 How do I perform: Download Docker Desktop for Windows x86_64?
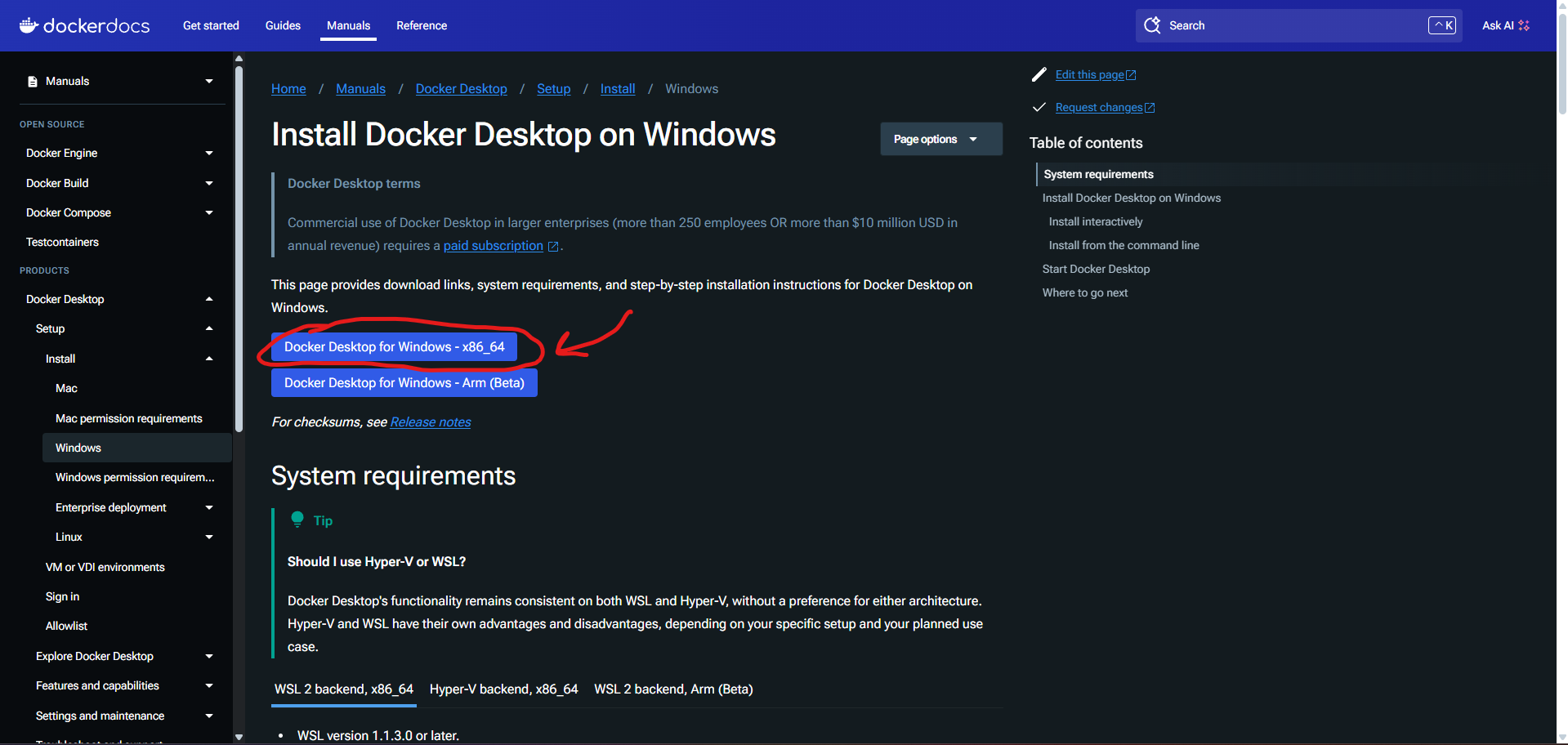(395, 347)
